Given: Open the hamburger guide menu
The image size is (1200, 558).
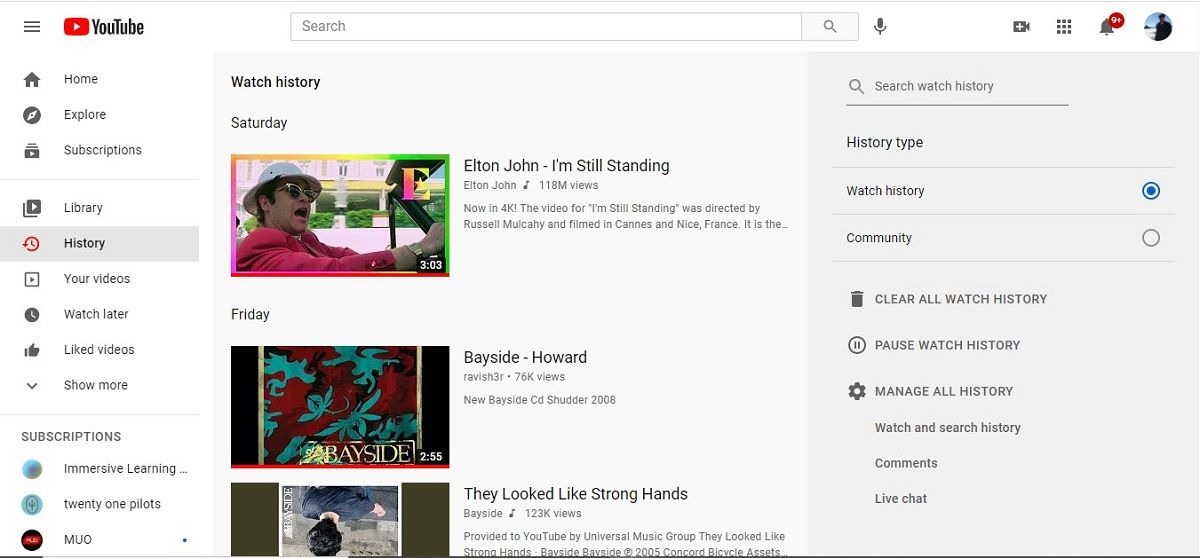Looking at the screenshot, I should click(32, 27).
